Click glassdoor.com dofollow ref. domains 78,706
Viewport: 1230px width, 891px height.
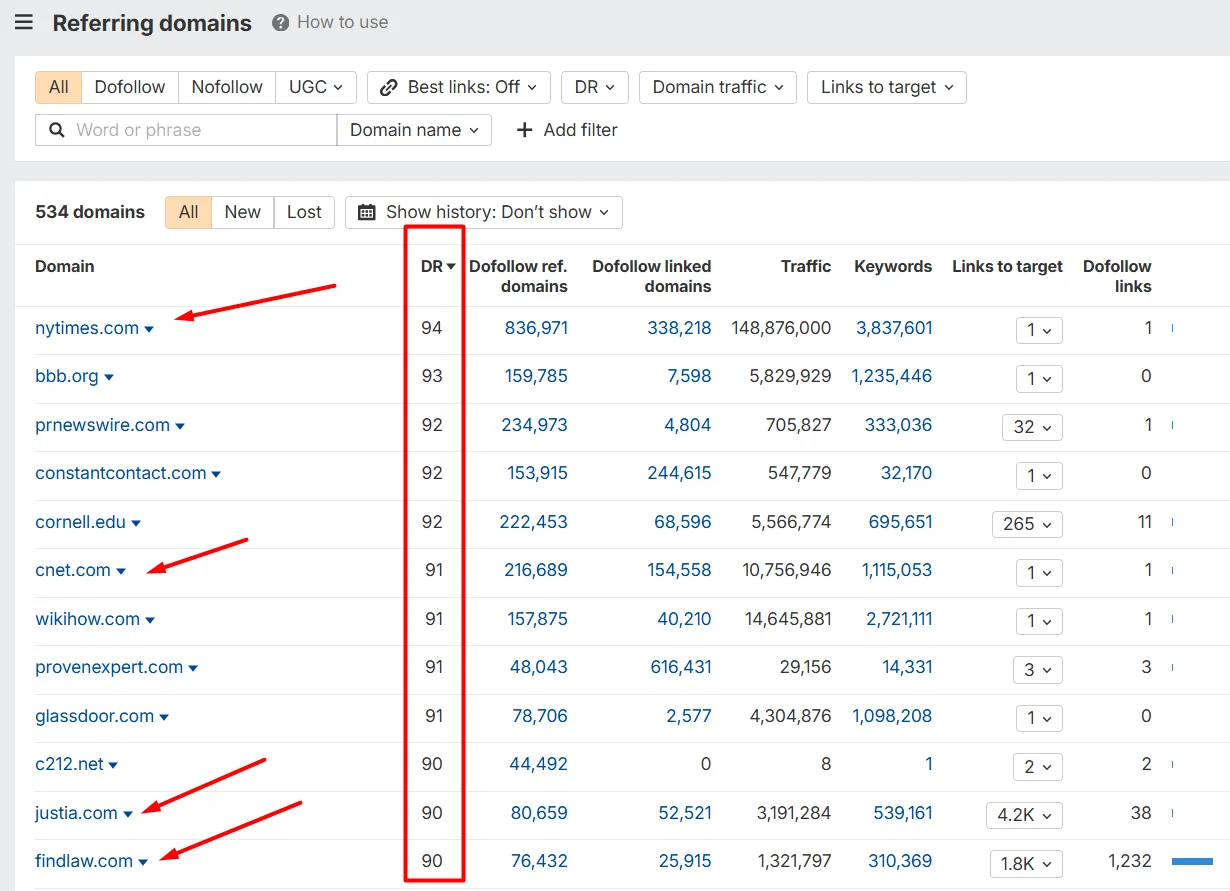tap(541, 716)
